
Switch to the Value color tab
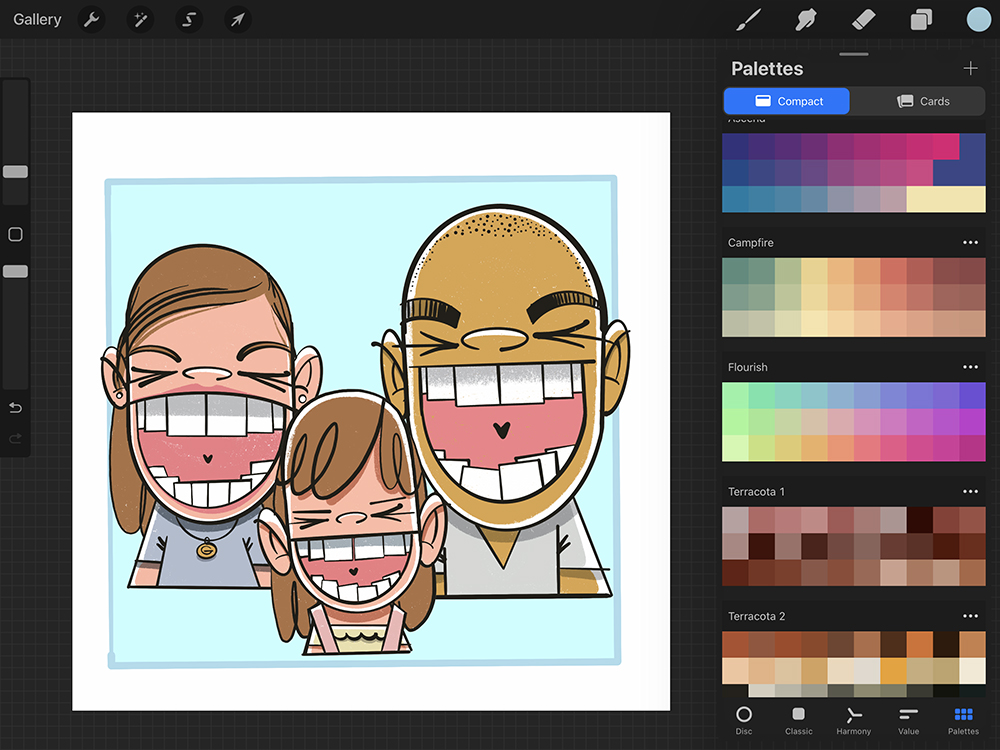[x=908, y=721]
